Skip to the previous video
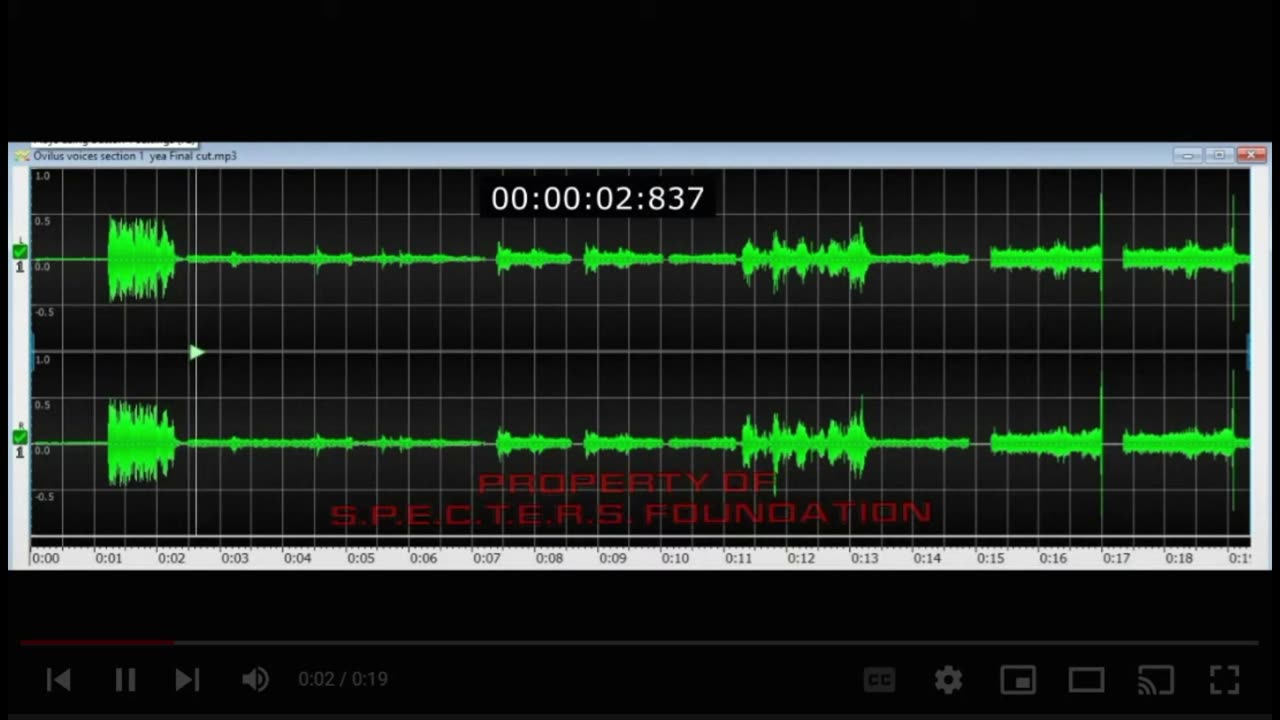The image size is (1280, 720). point(59,680)
